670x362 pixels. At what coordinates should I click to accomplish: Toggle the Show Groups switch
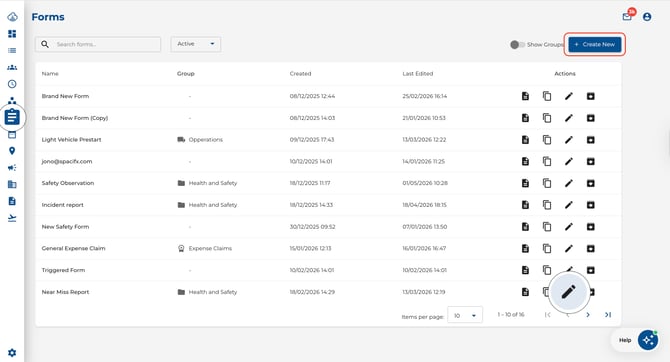click(517, 44)
